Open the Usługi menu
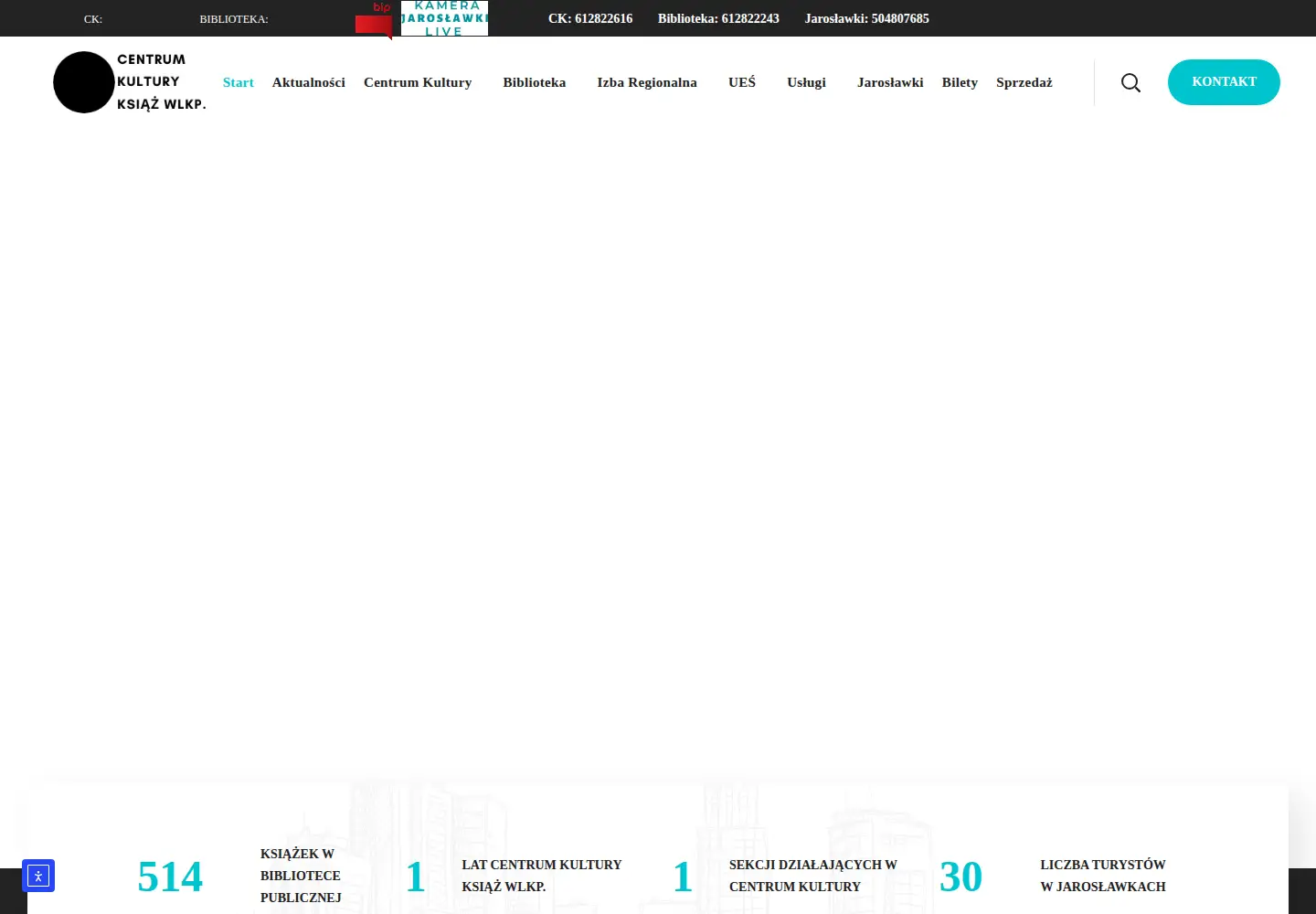This screenshot has height=914, width=1316. pos(806,82)
